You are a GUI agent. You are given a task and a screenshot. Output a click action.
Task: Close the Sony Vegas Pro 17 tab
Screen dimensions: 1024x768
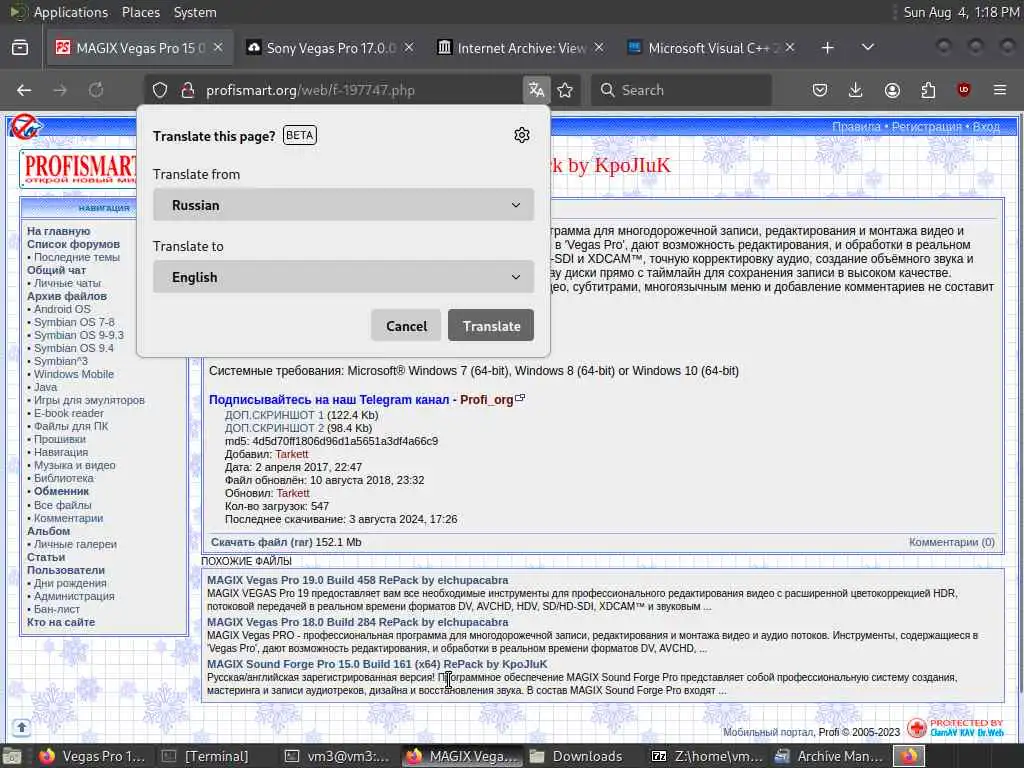(x=409, y=48)
